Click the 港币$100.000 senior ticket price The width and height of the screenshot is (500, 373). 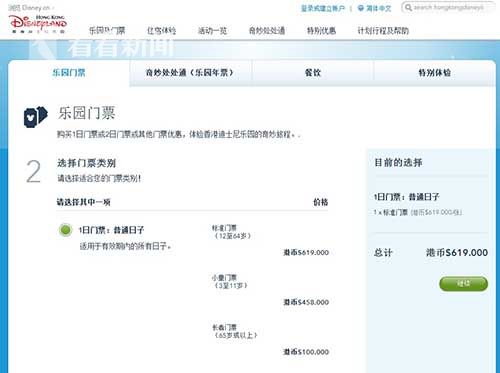point(306,352)
